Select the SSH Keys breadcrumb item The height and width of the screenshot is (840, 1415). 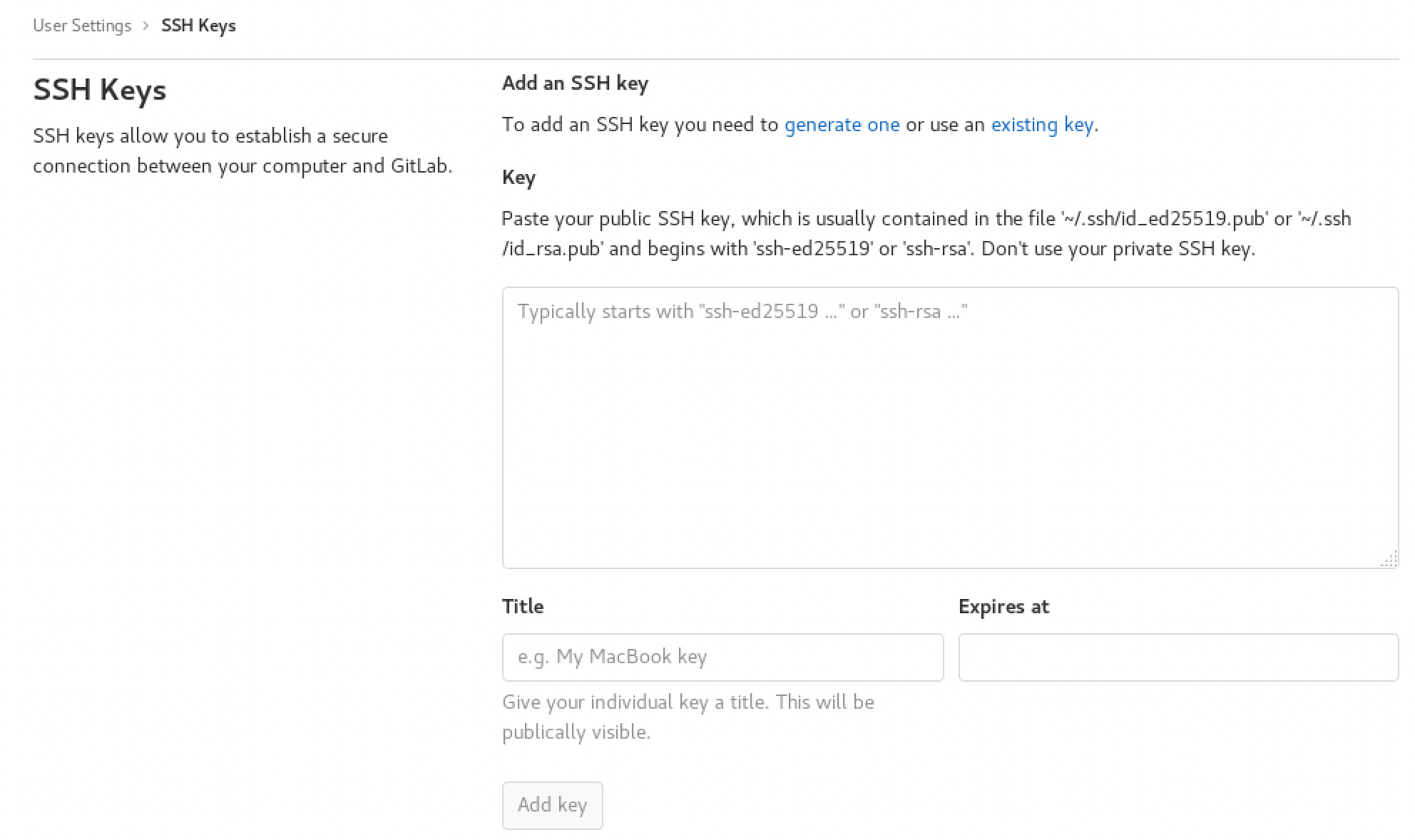click(x=198, y=26)
